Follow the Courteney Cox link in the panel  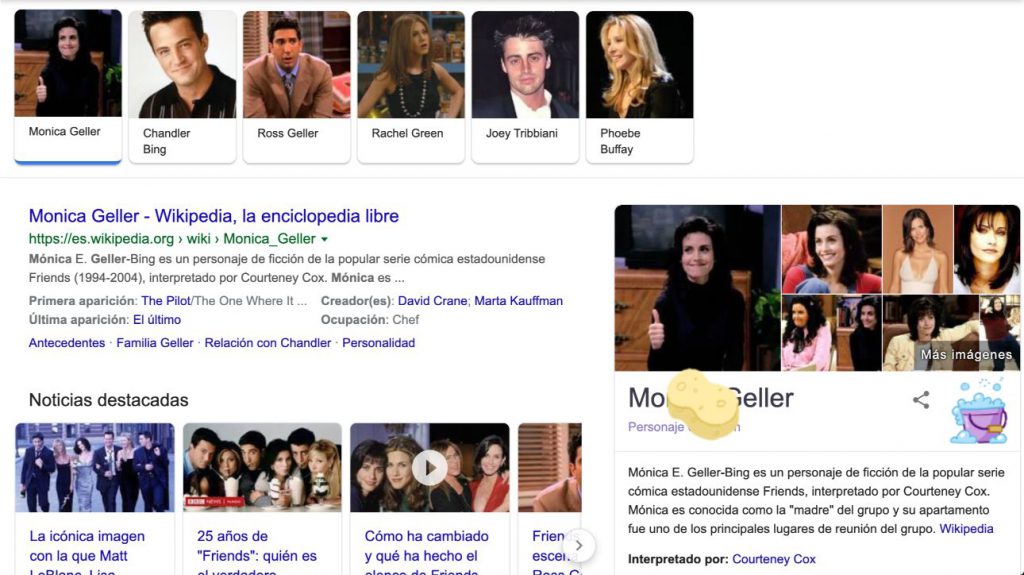[774, 559]
